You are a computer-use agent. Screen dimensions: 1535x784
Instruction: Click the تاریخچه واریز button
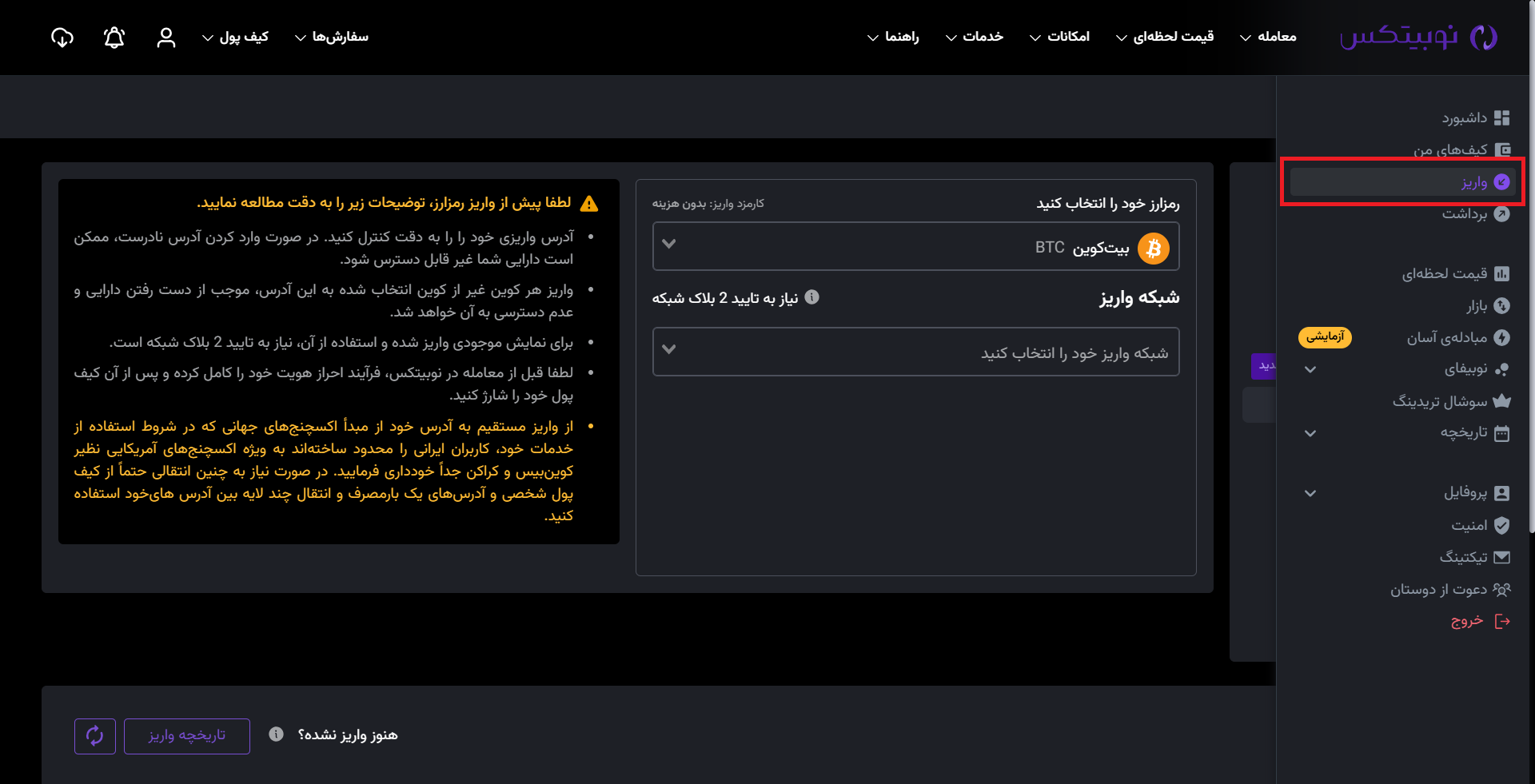coord(187,736)
